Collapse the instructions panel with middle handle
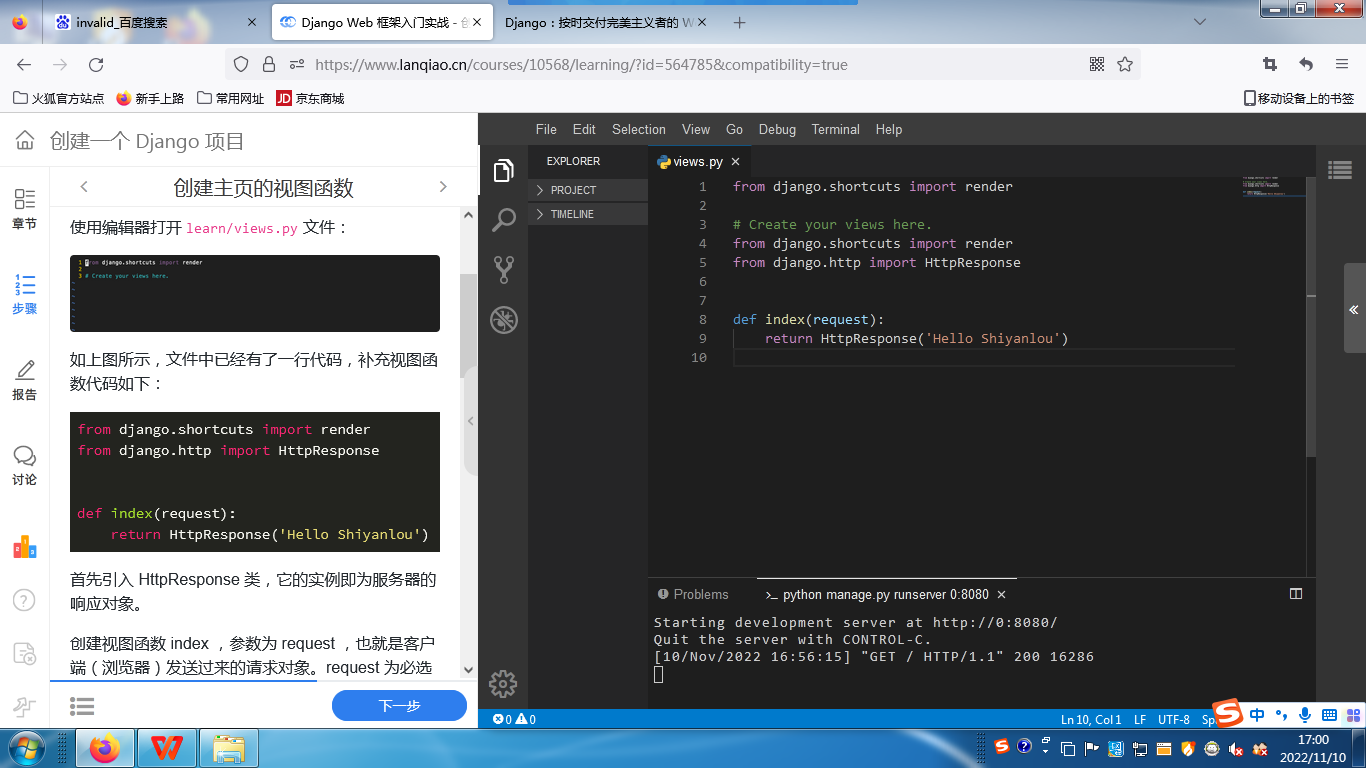The height and width of the screenshot is (768, 1366). tap(471, 421)
